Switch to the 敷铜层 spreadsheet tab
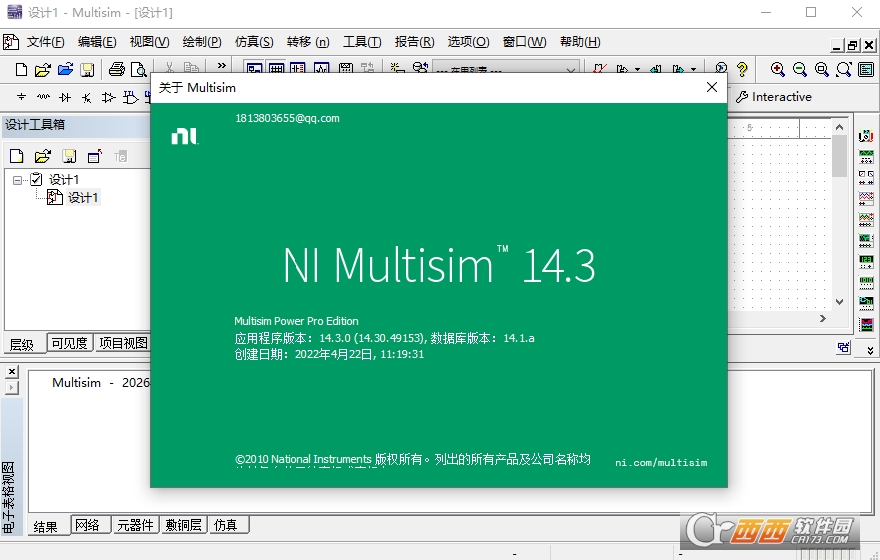The image size is (880, 560). pyautogui.click(x=184, y=525)
